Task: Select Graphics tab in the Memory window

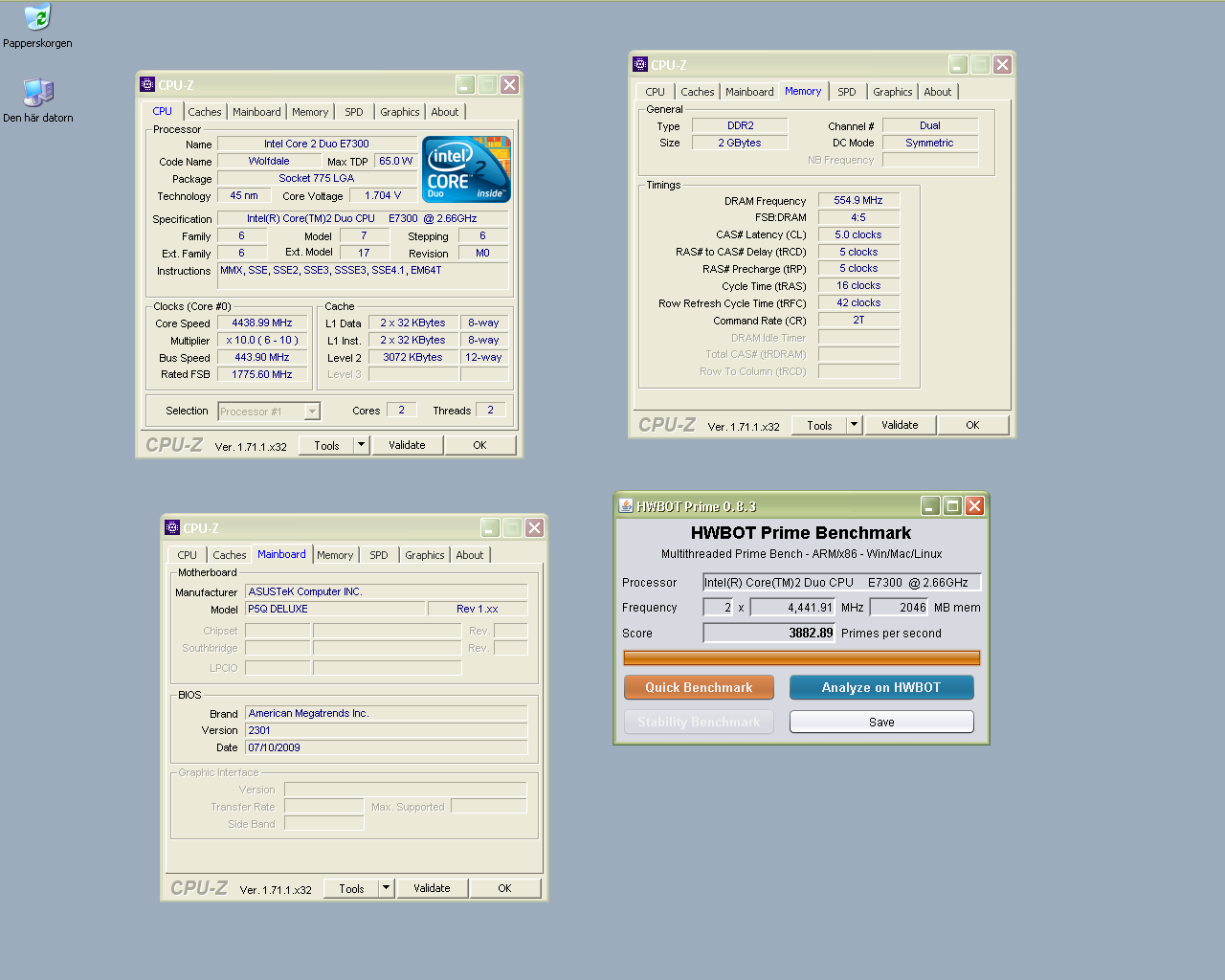Action: coord(893,92)
